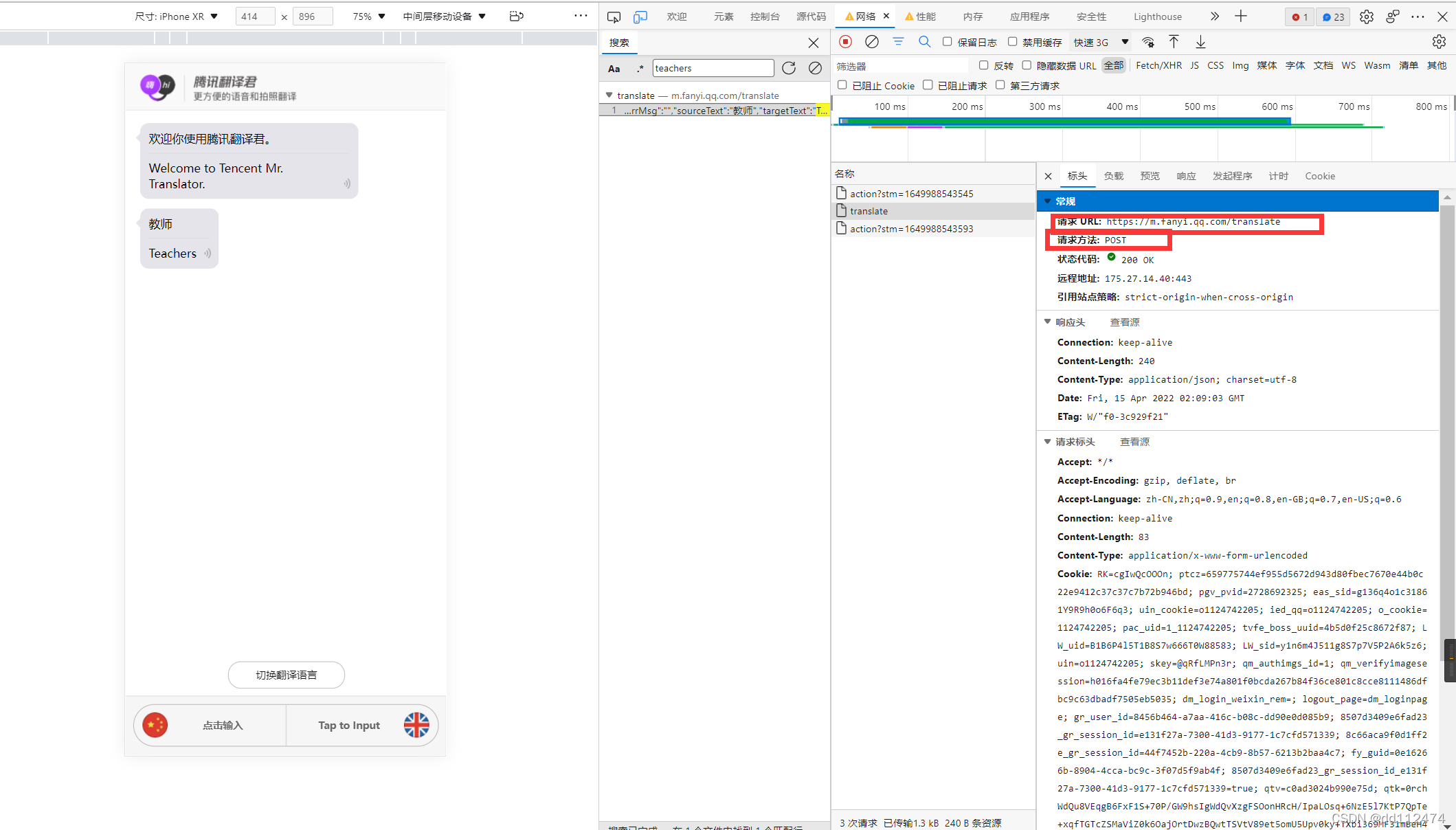
Task: Check blocked requests checkbox
Action: (928, 85)
